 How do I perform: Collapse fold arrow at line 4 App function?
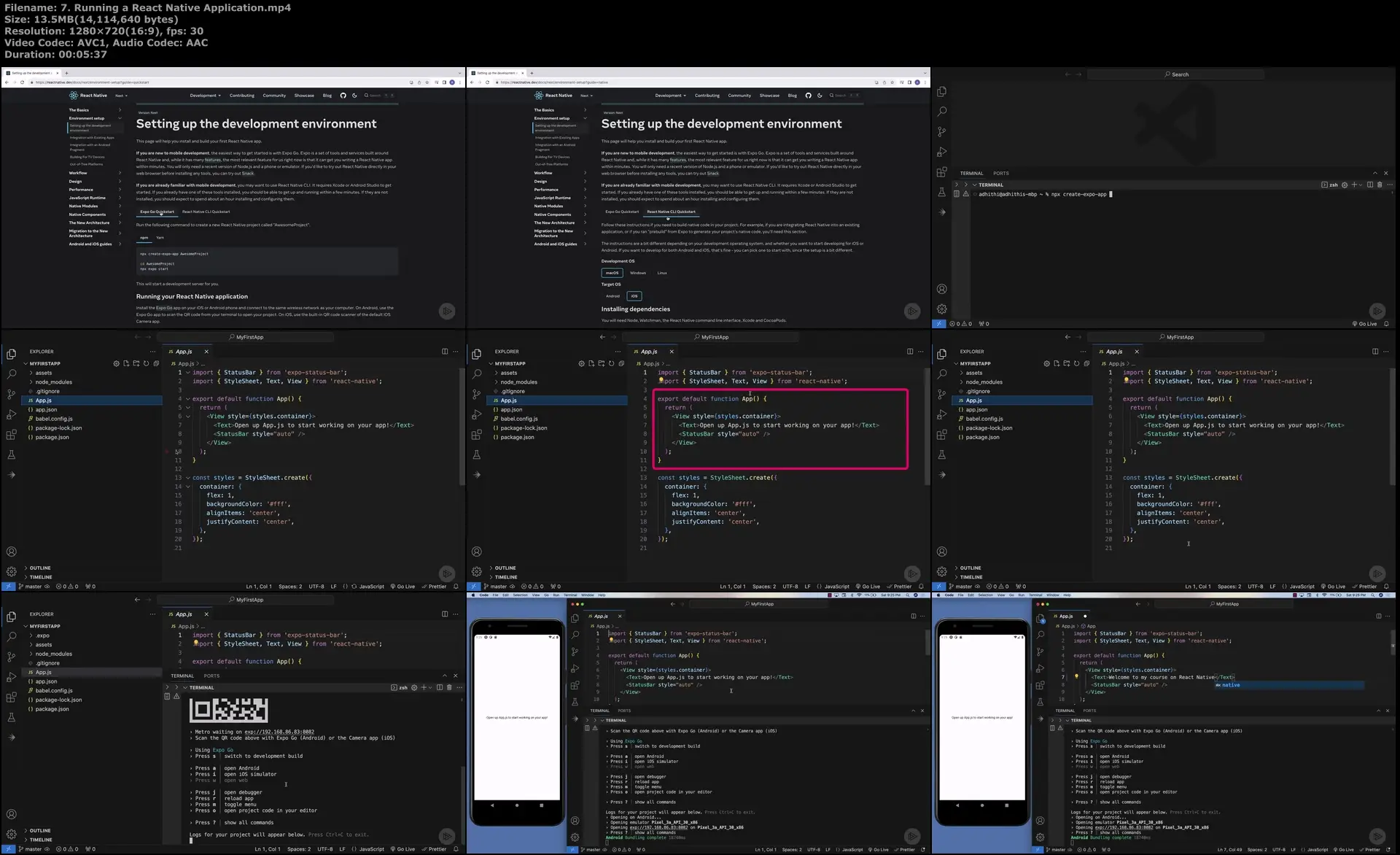click(187, 399)
